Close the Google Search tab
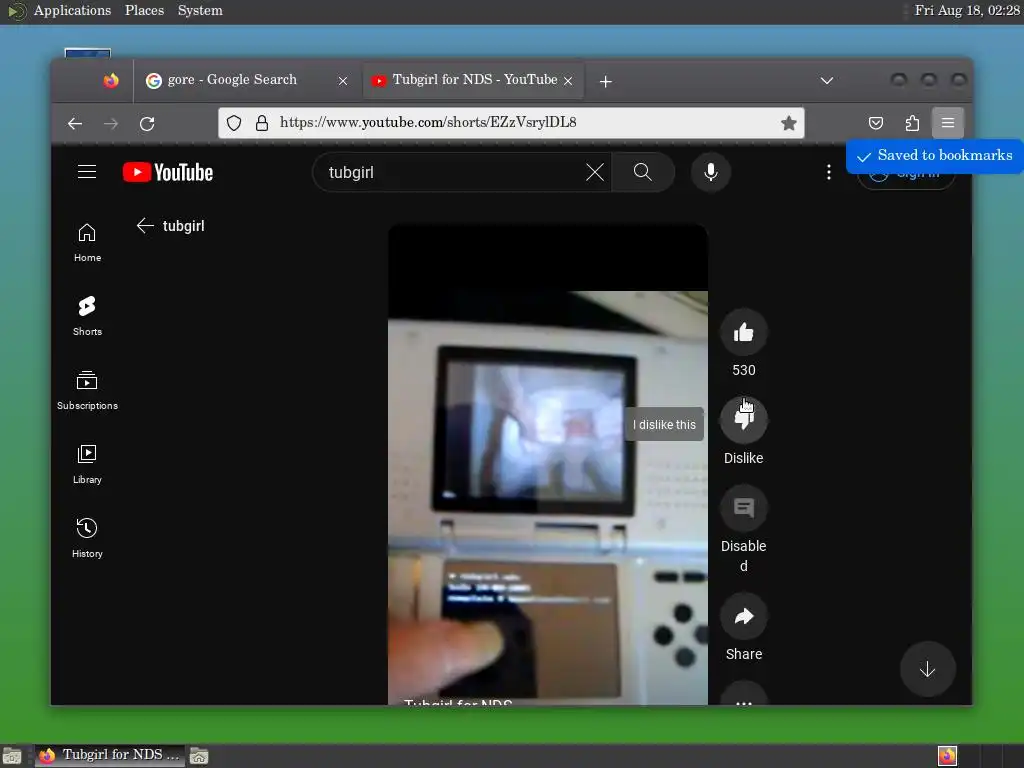 coord(343,81)
